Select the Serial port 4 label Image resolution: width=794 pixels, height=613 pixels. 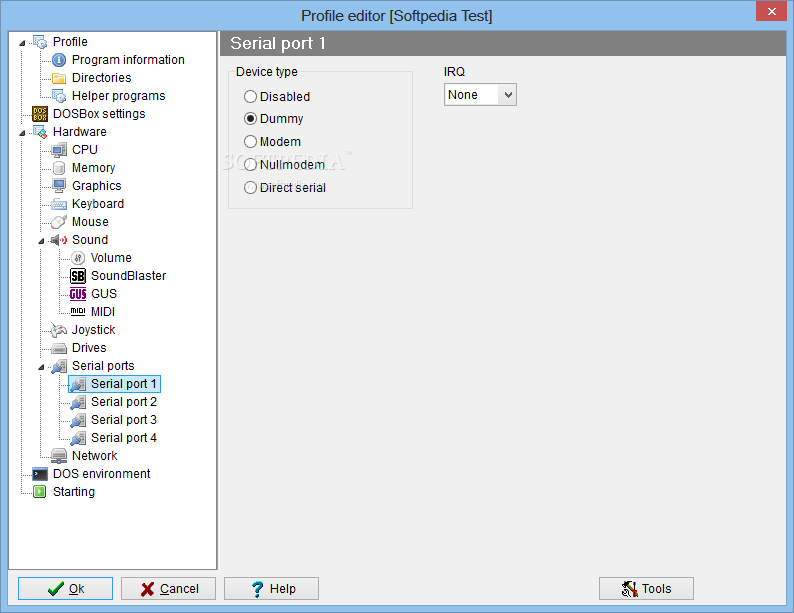click(x=124, y=438)
